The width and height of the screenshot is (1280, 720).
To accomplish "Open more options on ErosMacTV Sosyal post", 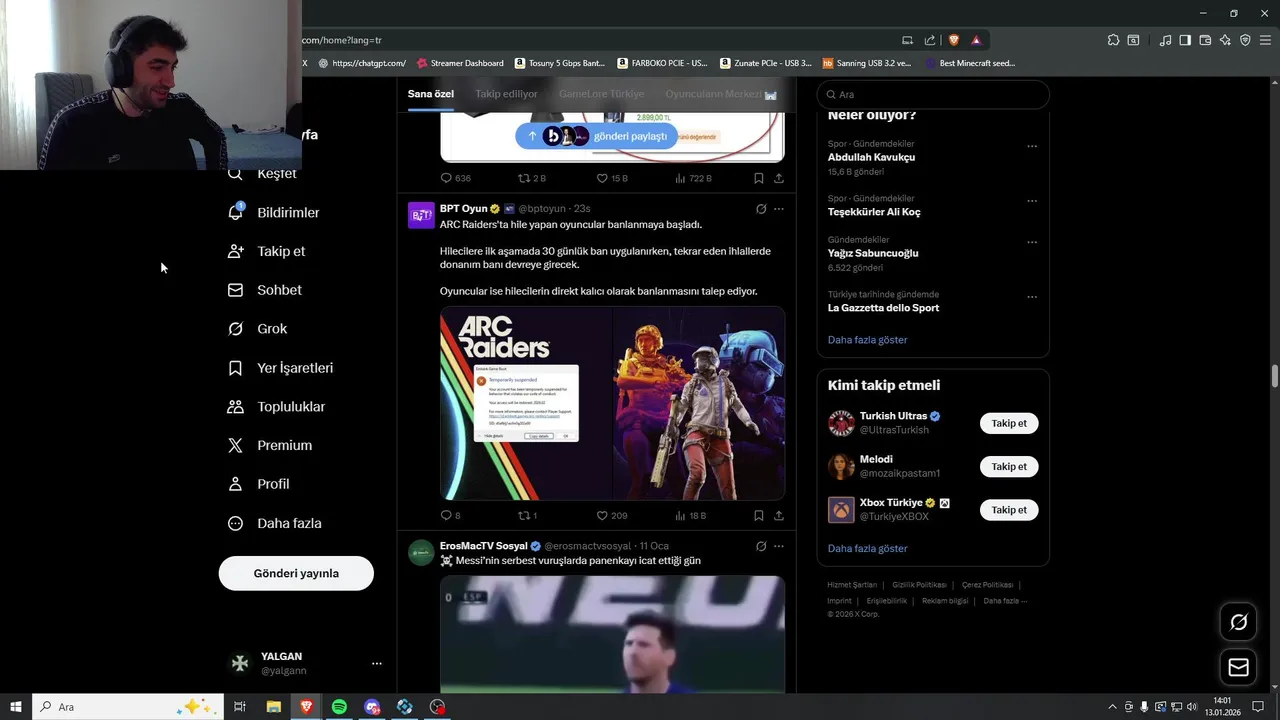I will [x=779, y=546].
